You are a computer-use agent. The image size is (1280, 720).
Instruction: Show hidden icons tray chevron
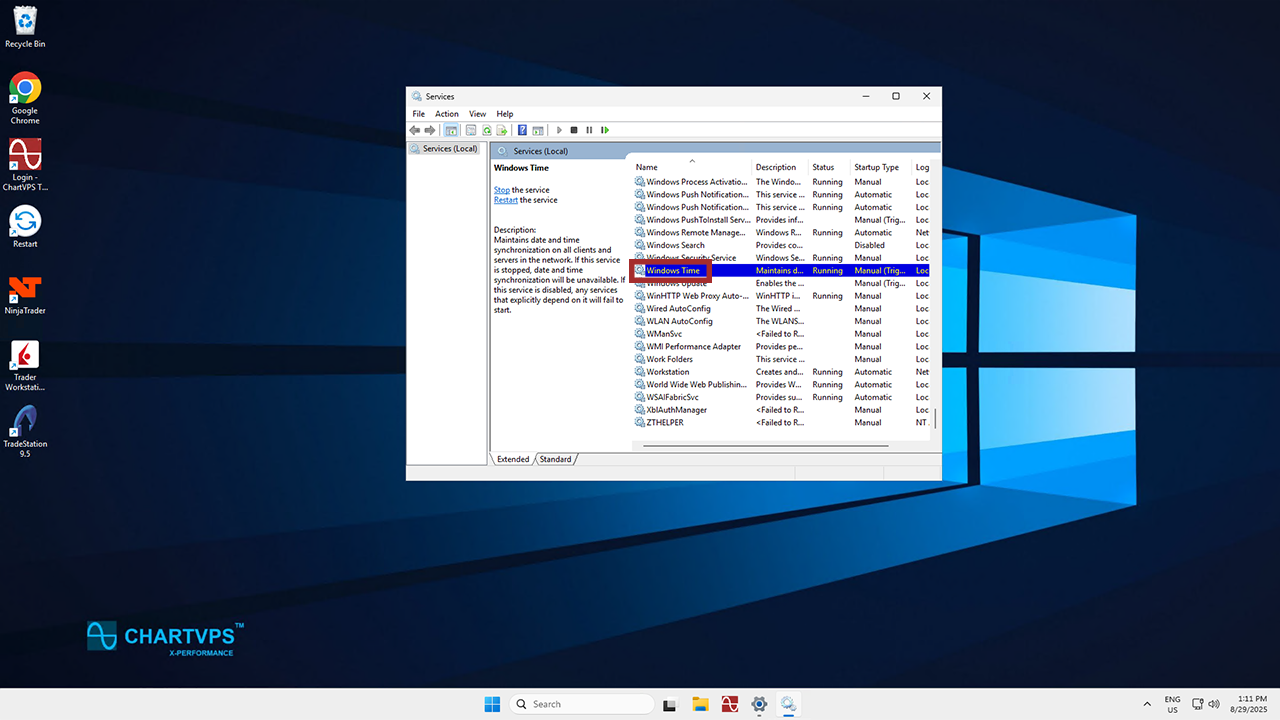1146,704
